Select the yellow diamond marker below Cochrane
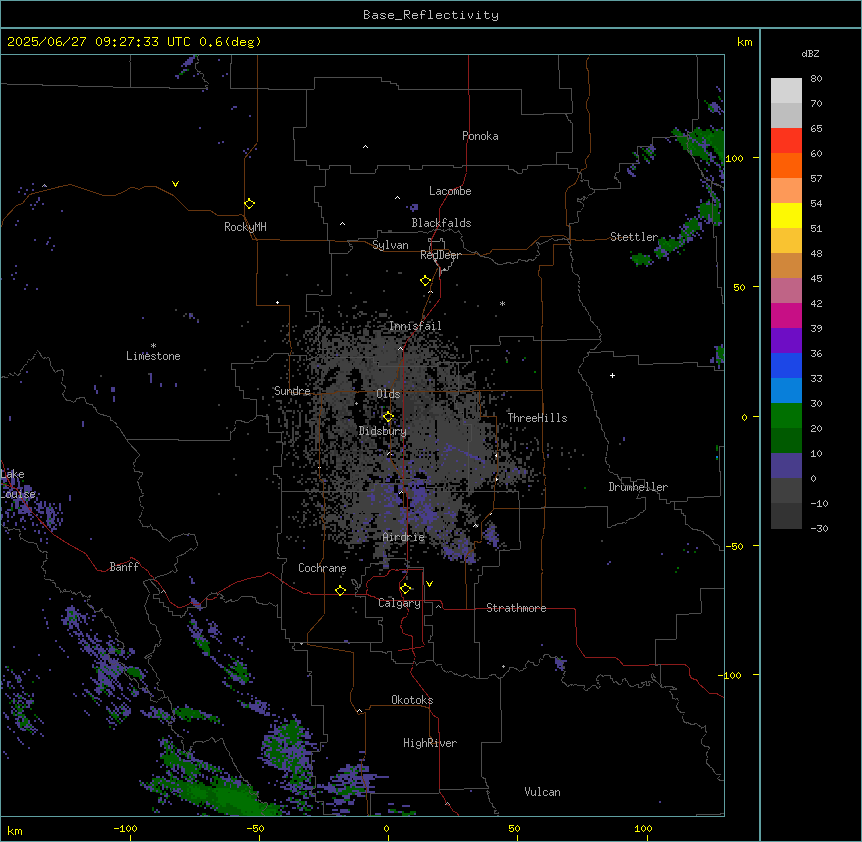 340,590
